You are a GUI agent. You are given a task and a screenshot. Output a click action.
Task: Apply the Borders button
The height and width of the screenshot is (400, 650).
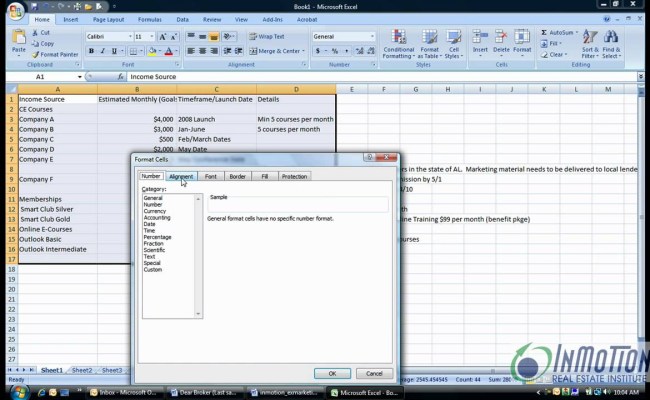(133, 51)
